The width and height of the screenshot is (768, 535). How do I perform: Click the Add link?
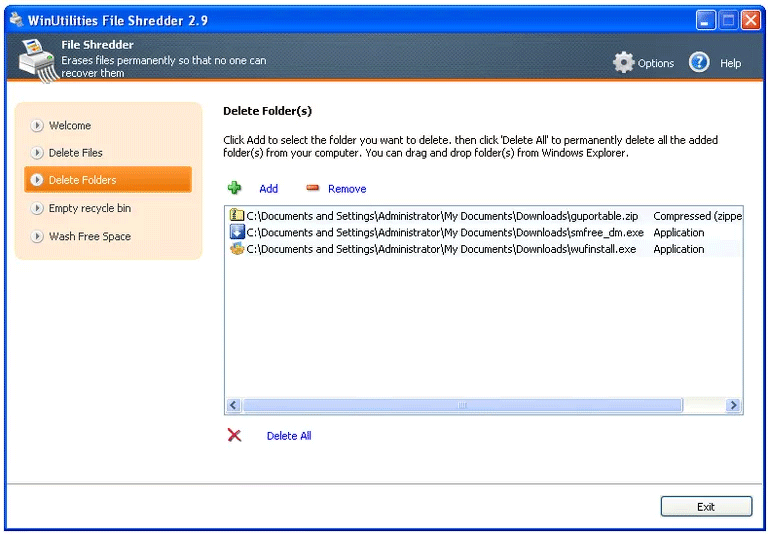click(x=268, y=189)
